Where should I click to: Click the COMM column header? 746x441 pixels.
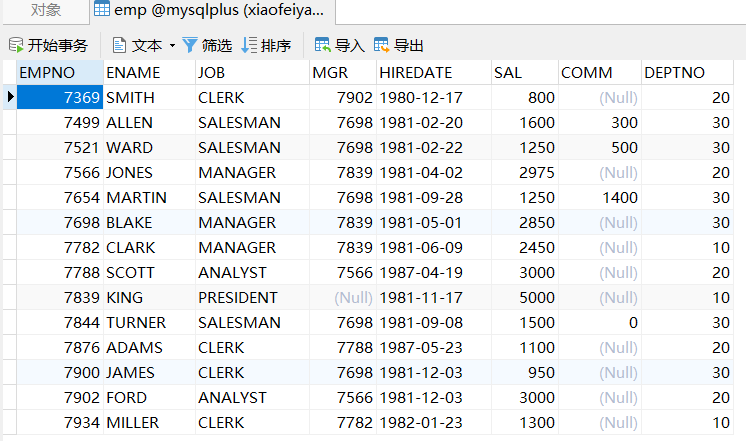600,72
